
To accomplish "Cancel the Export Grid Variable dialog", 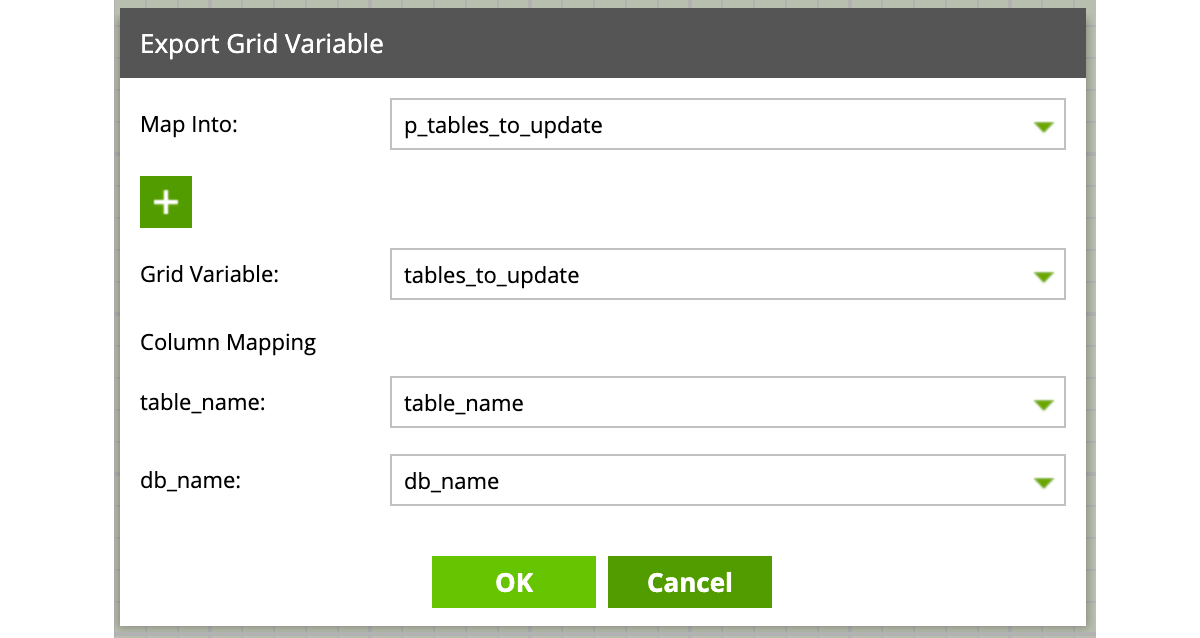I will (x=690, y=582).
